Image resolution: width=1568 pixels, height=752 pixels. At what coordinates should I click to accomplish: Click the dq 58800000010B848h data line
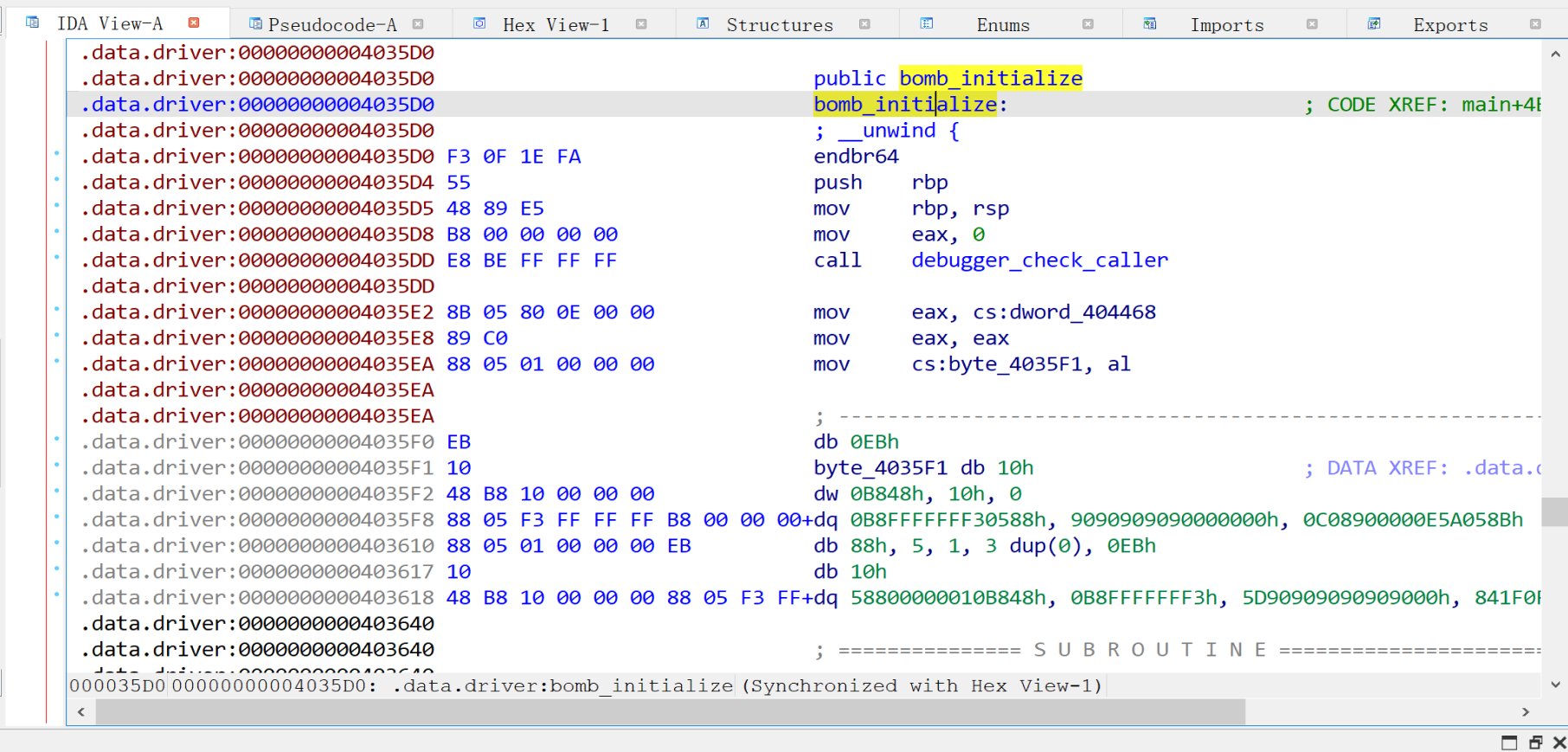tap(1177, 598)
